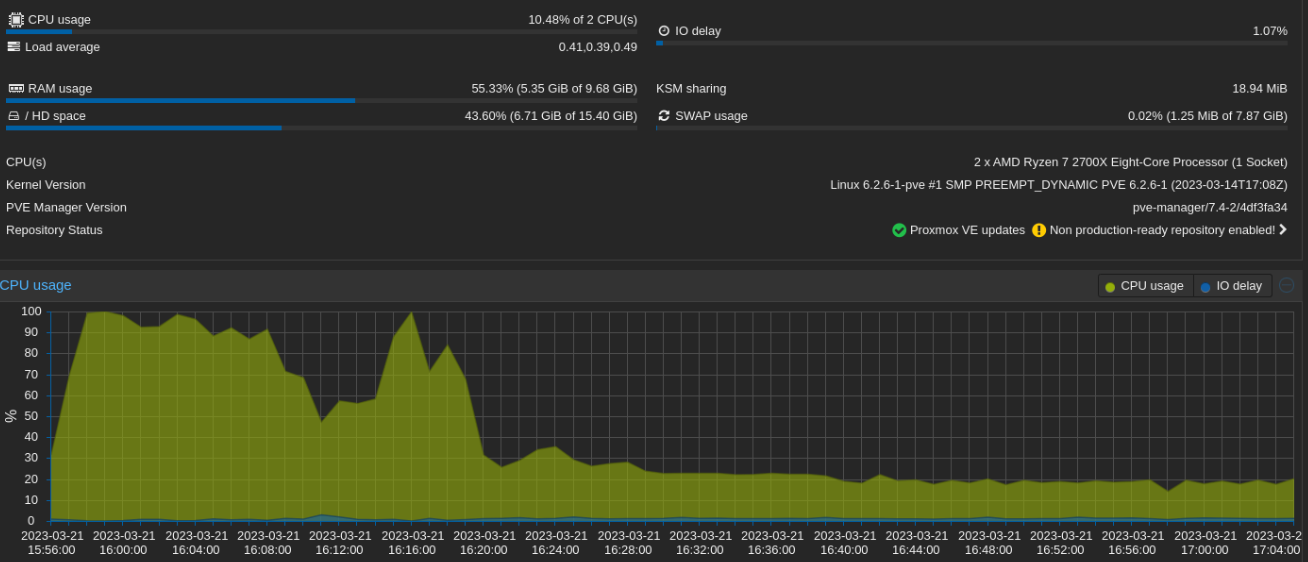
Task: Click the '43.60% (6.71 GiB of 15.40 GiB)' value
Action: point(551,116)
